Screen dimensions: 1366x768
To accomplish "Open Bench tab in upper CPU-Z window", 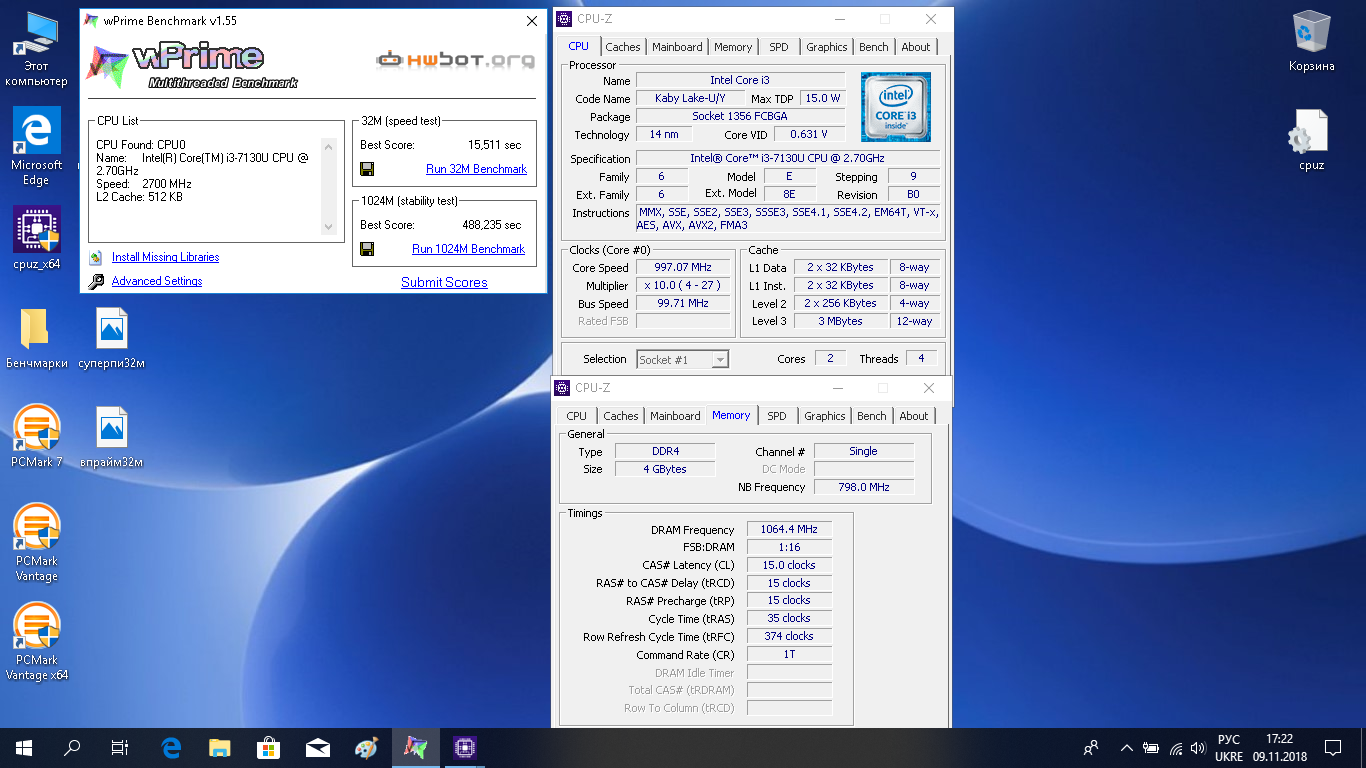I will click(x=874, y=47).
